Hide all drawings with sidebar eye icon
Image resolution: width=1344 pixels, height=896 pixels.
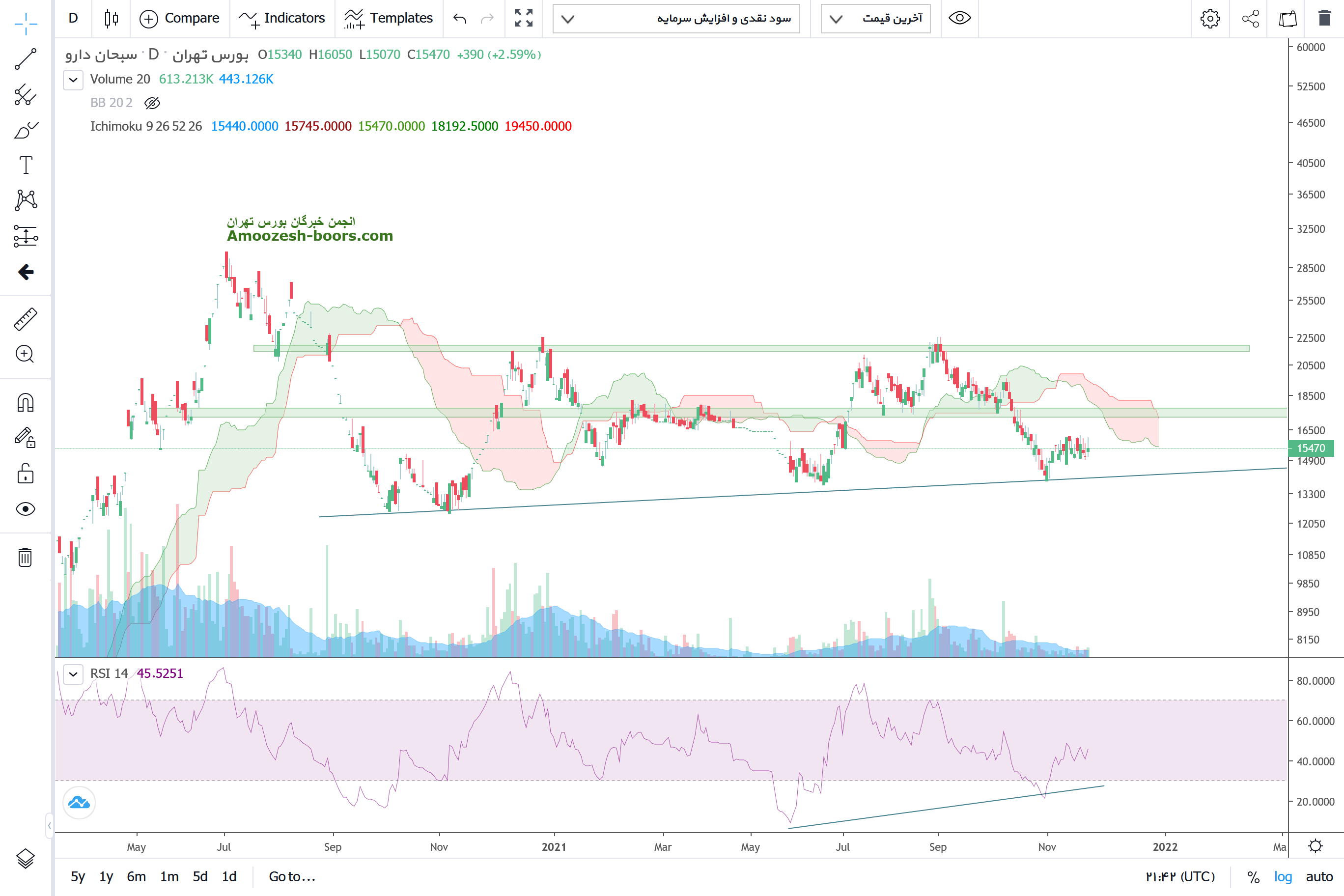click(x=26, y=508)
